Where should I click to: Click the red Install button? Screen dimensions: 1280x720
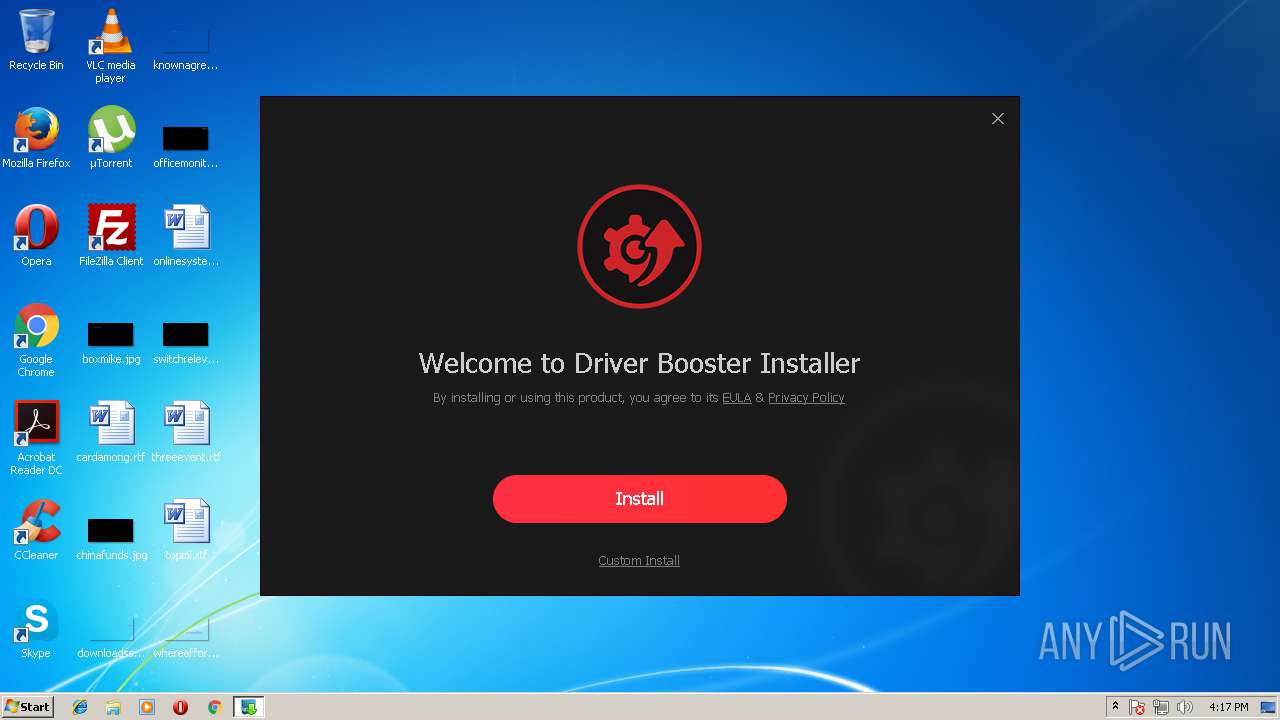pos(639,499)
